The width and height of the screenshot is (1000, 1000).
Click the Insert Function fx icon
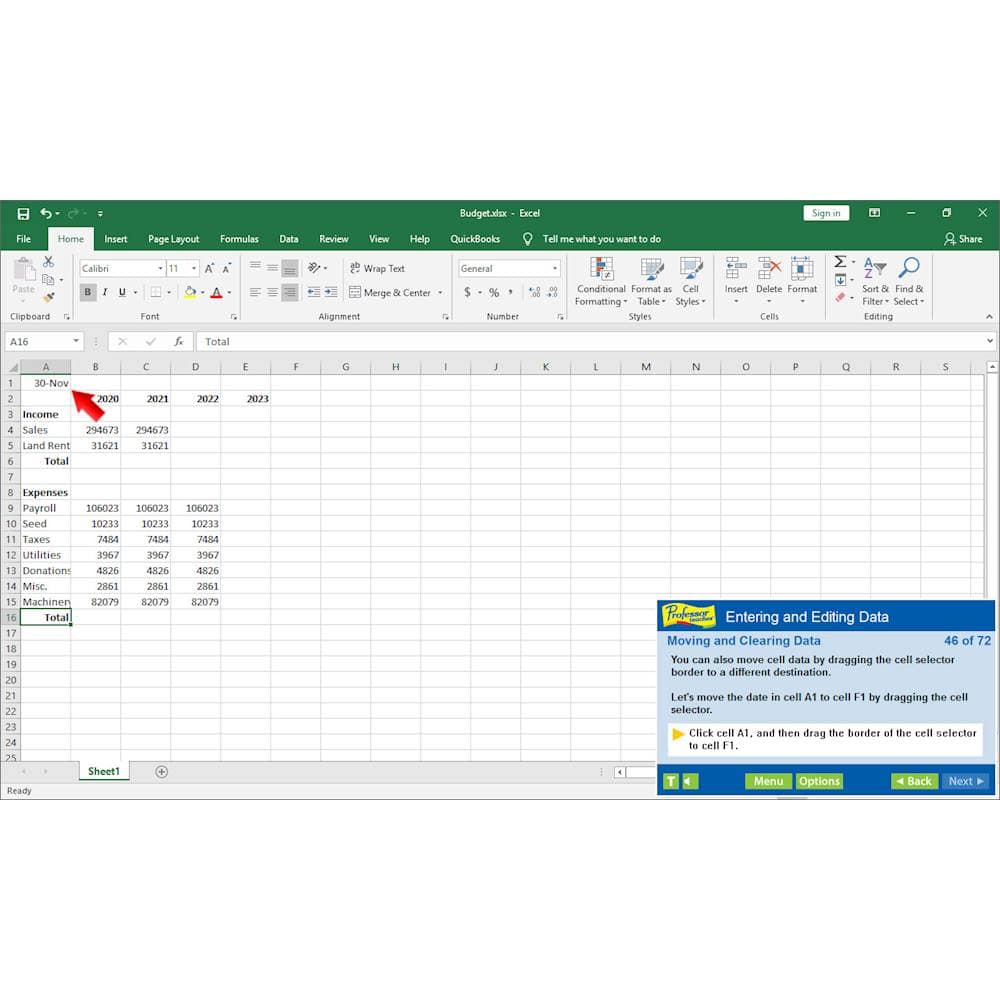coord(179,341)
